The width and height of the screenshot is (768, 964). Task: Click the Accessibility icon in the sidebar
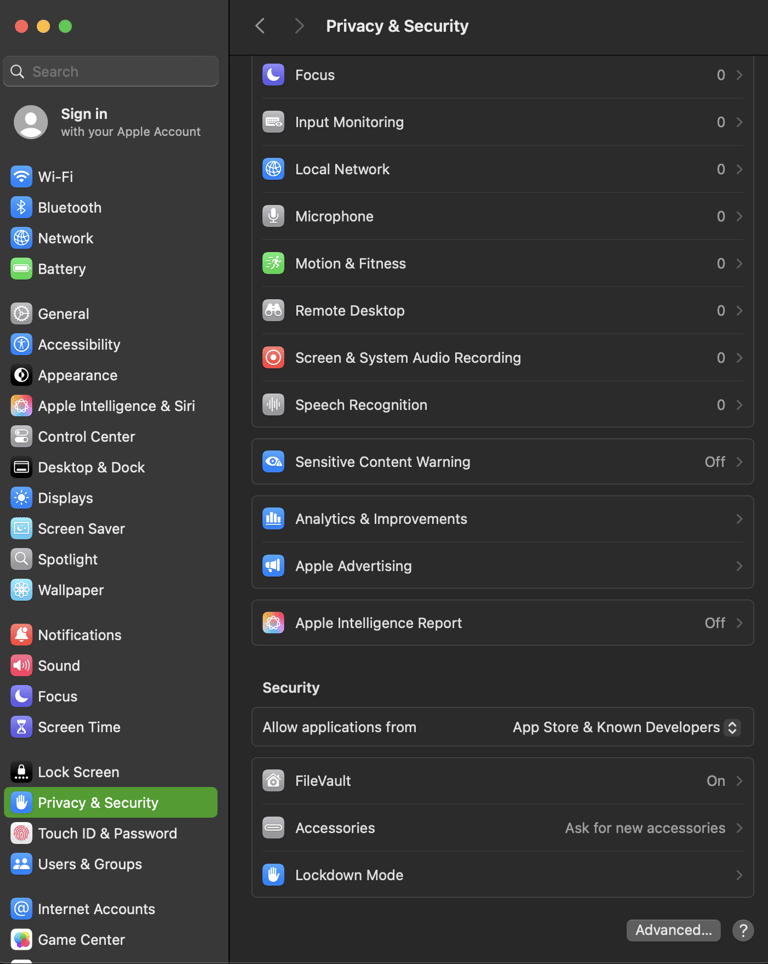coord(22,344)
